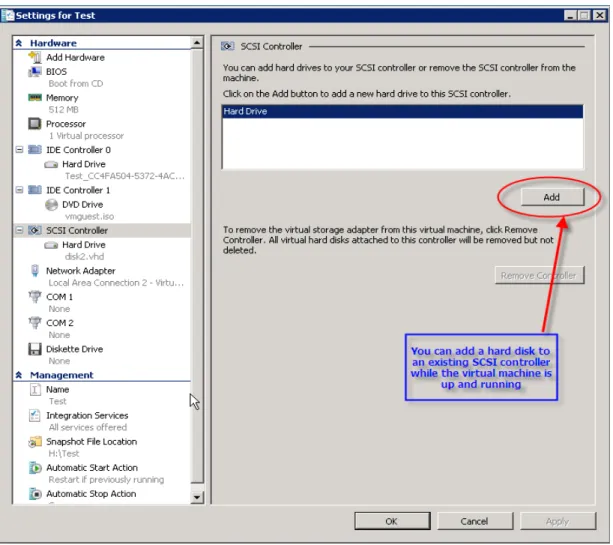This screenshot has height=545, width=613.
Task: Click the Integration Services icon
Action: [x=35, y=415]
